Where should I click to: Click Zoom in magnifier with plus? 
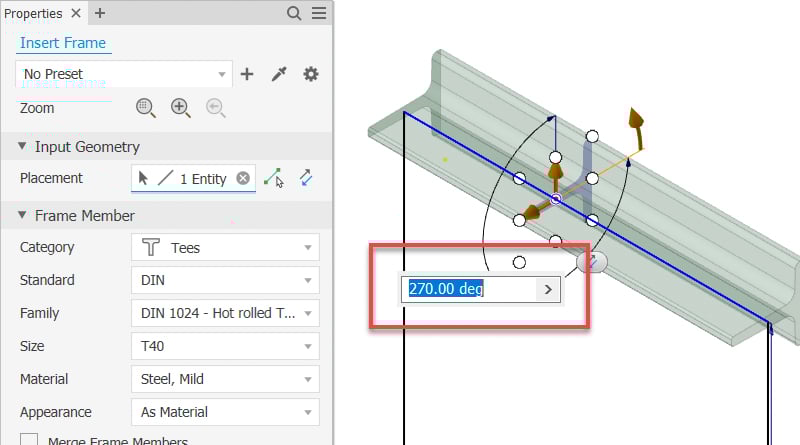[x=181, y=108]
